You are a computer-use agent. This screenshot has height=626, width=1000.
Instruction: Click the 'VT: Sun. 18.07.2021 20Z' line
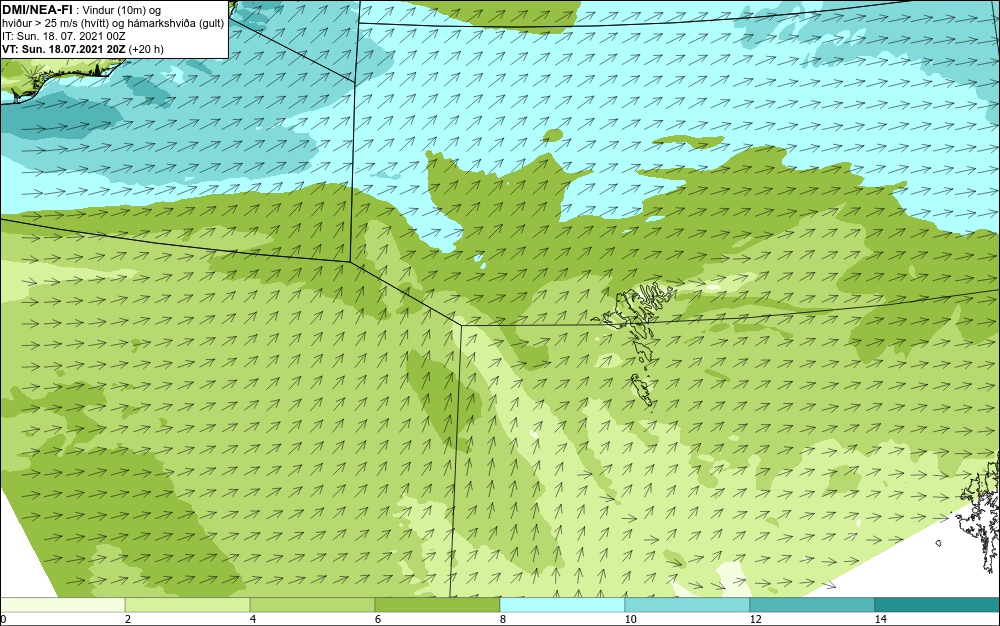coord(83,49)
